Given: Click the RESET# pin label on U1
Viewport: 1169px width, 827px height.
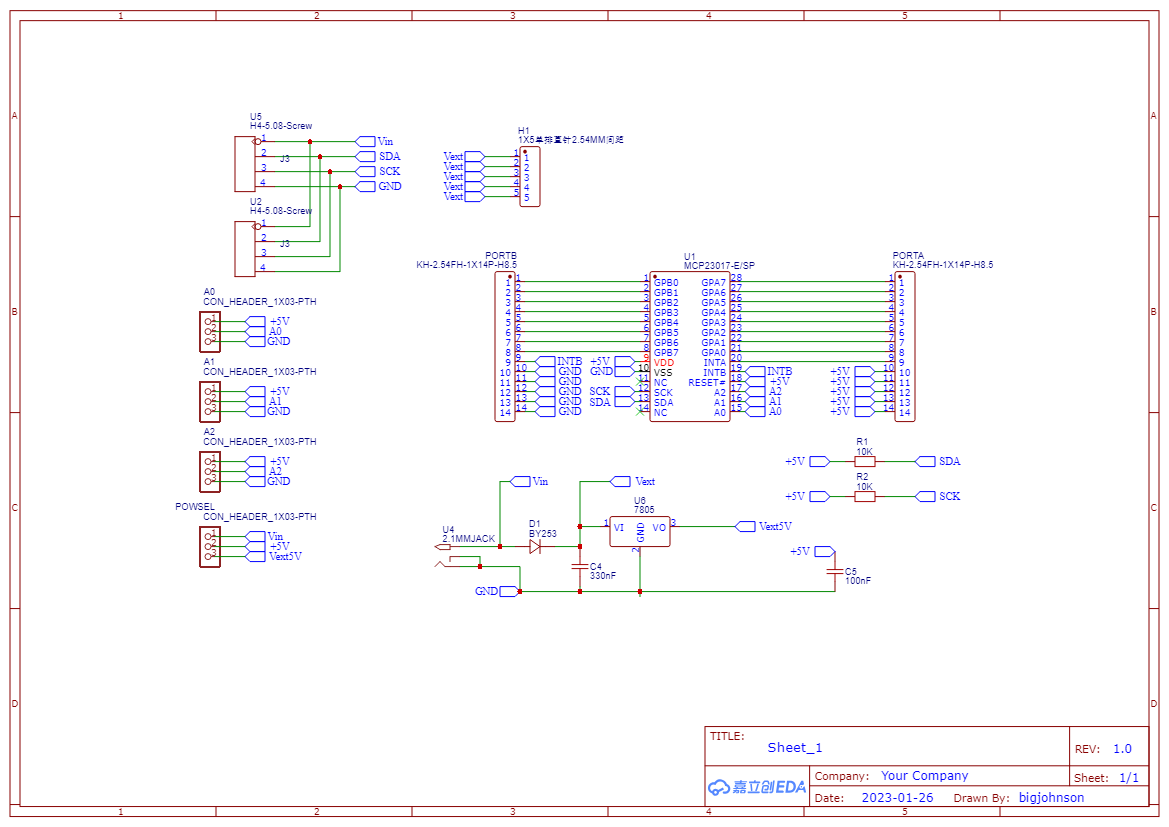Looking at the screenshot, I should [707, 383].
